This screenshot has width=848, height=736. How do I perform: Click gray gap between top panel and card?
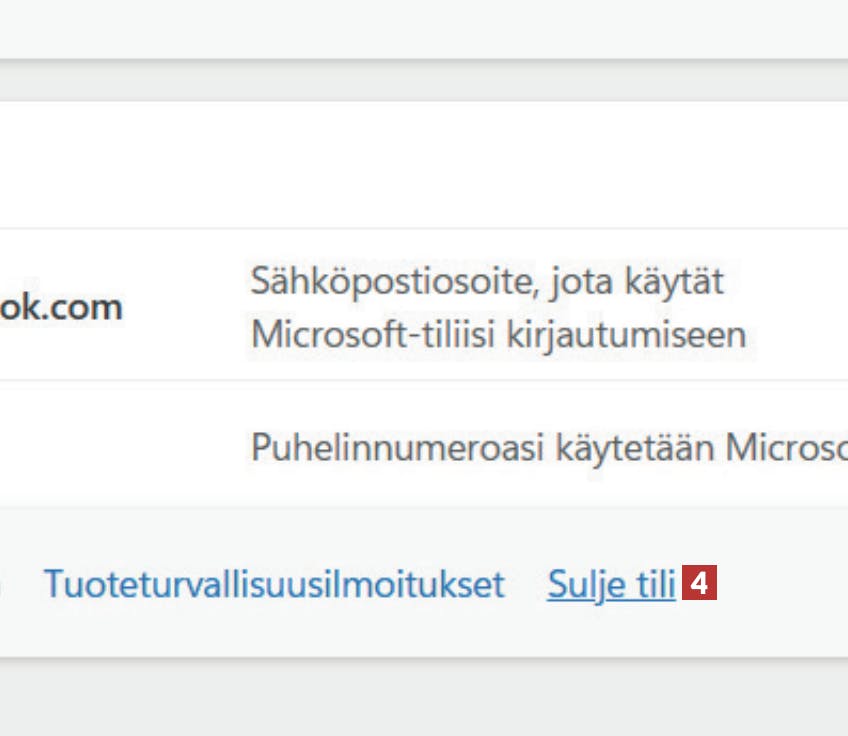(x=400, y=80)
